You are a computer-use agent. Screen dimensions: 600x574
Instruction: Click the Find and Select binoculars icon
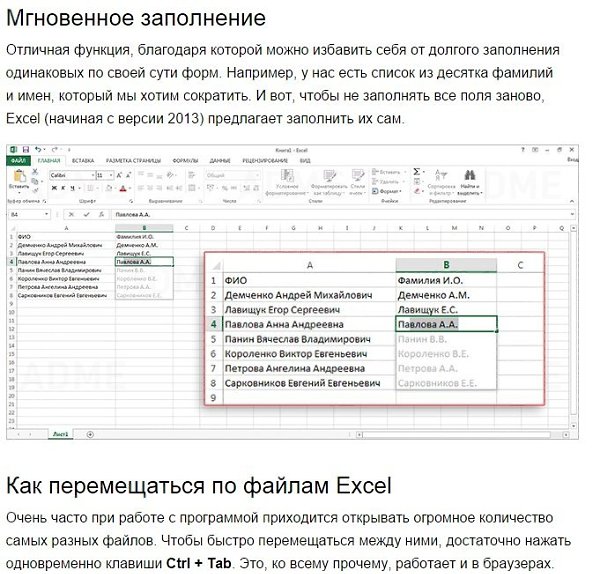coord(470,176)
